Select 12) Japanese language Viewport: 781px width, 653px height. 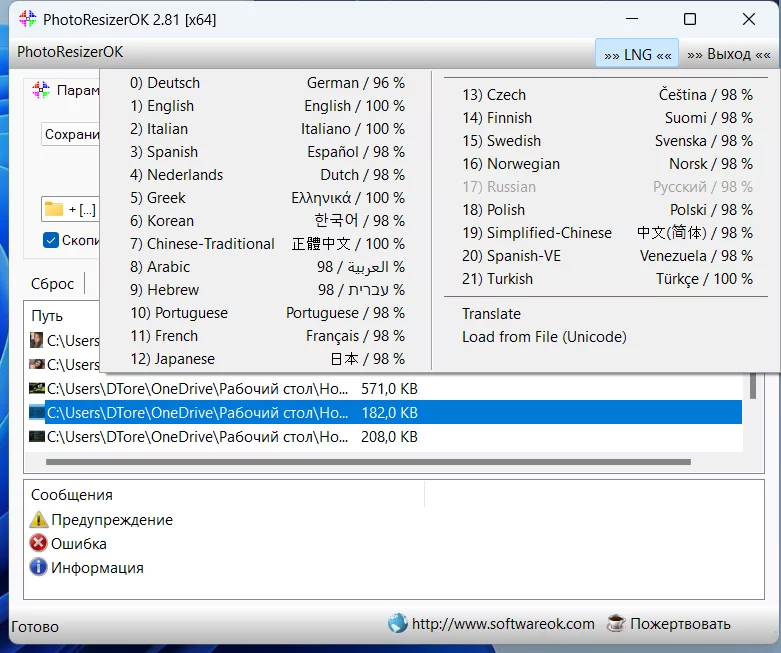click(267, 359)
